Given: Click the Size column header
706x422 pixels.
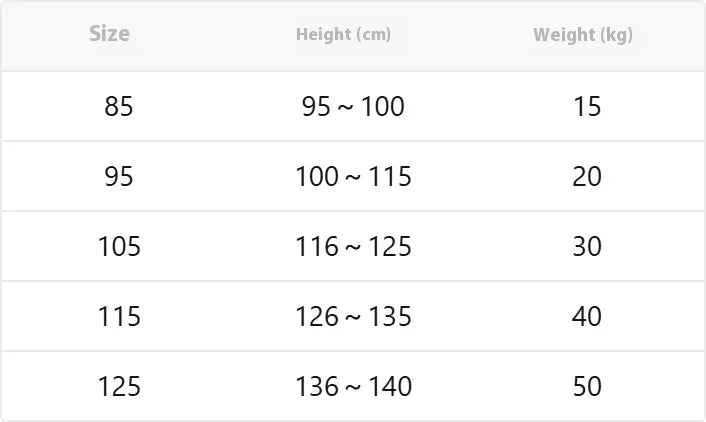Looking at the screenshot, I should [x=109, y=33].
